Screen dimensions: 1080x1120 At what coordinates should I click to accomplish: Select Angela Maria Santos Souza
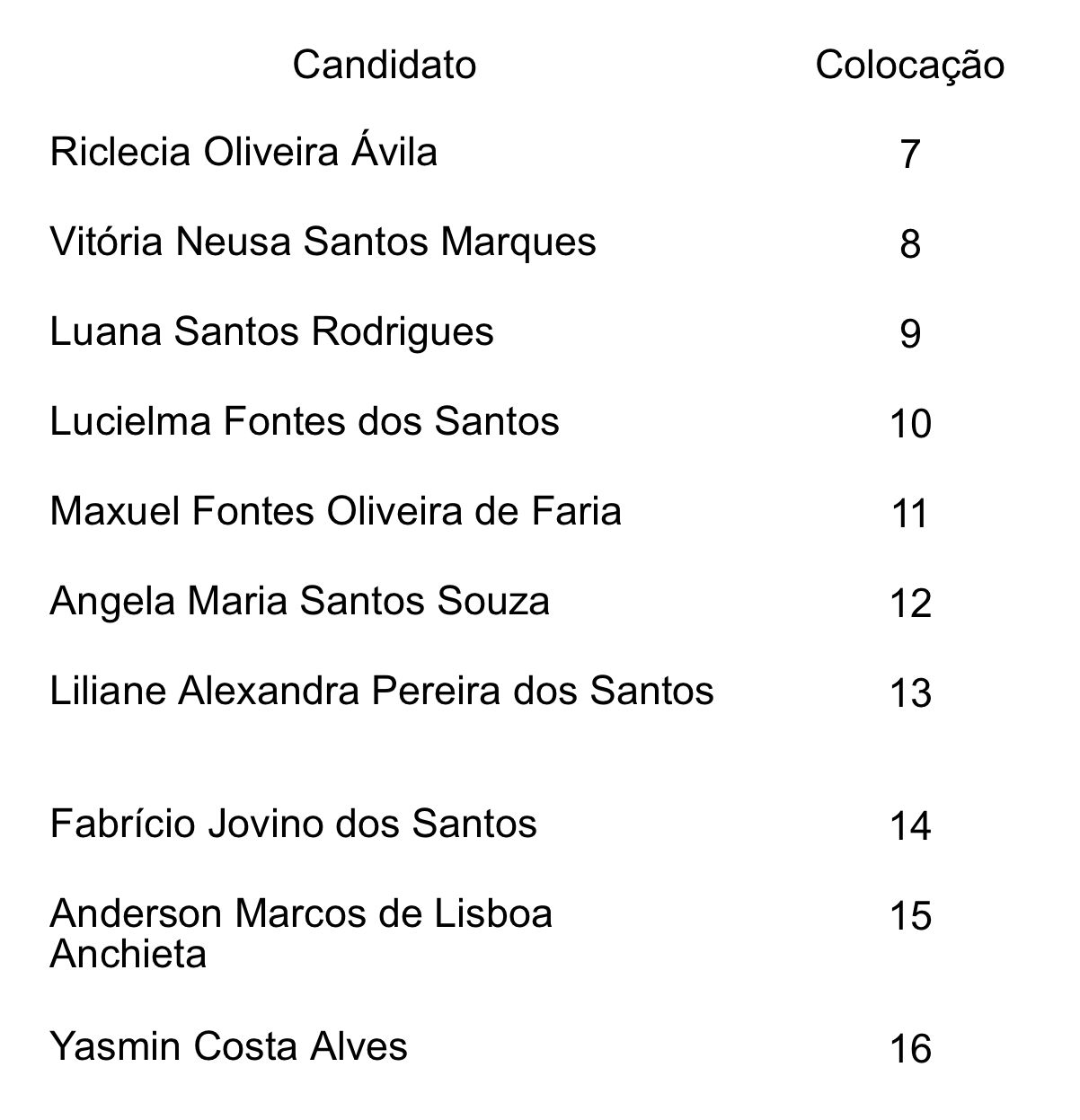[x=300, y=601]
